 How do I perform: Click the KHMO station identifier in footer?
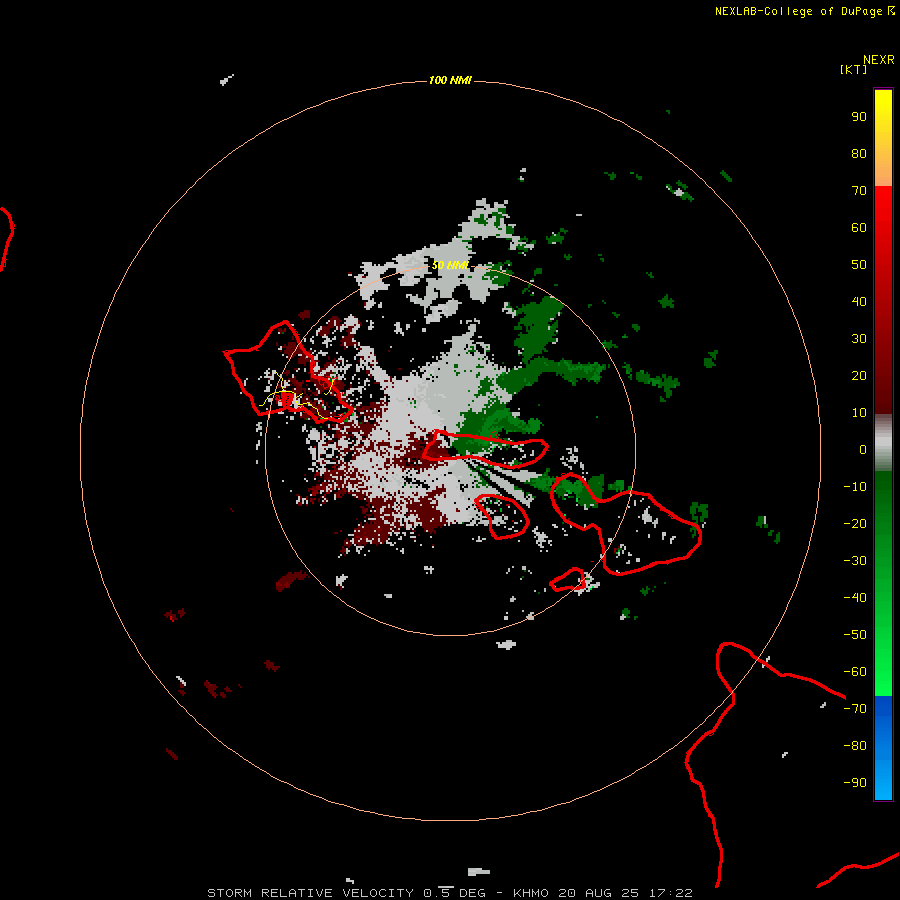coord(531,893)
